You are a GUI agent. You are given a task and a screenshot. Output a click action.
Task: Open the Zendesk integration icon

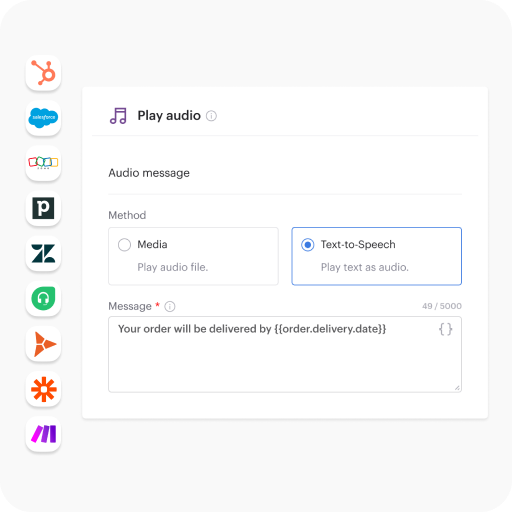point(43,253)
